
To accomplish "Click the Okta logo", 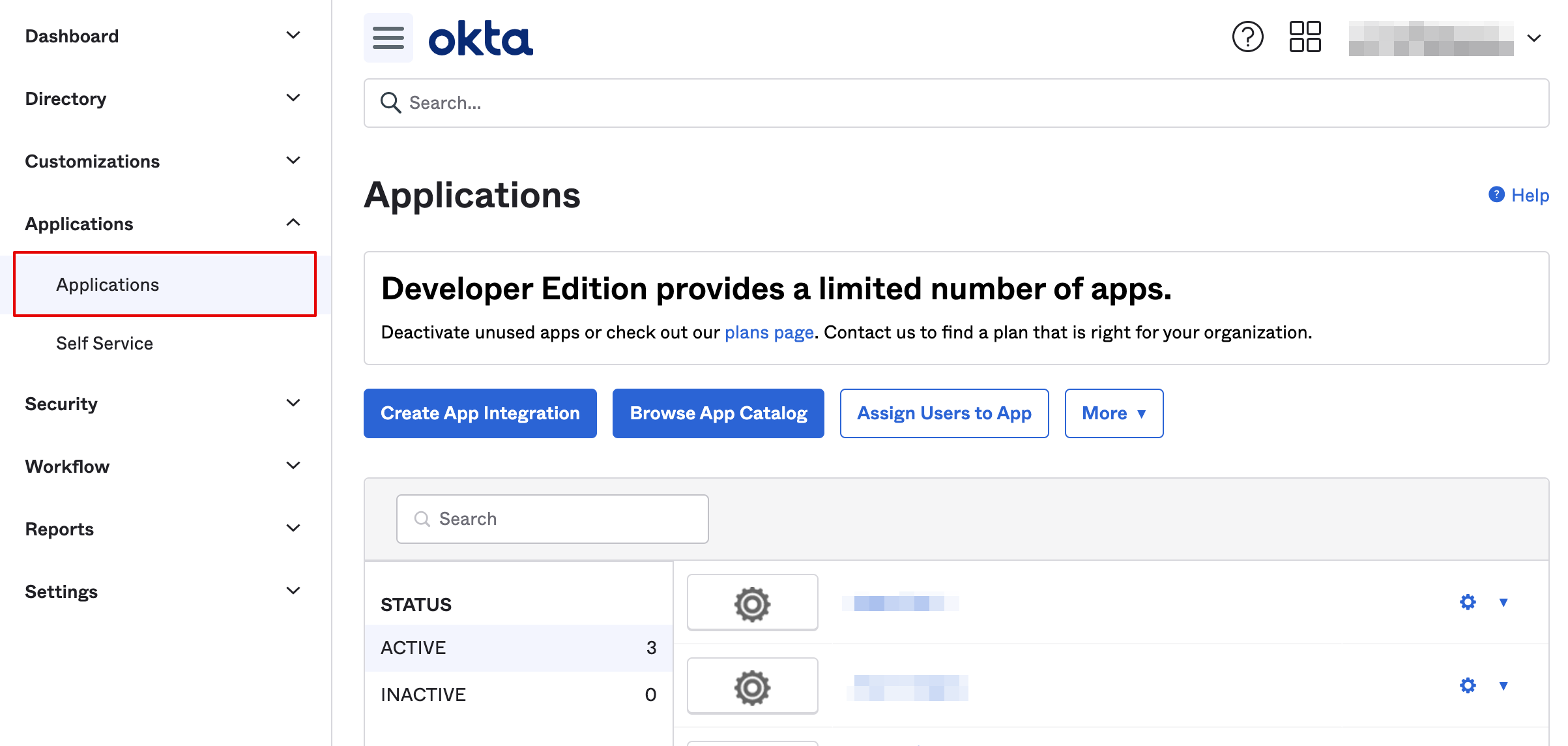I will (480, 38).
